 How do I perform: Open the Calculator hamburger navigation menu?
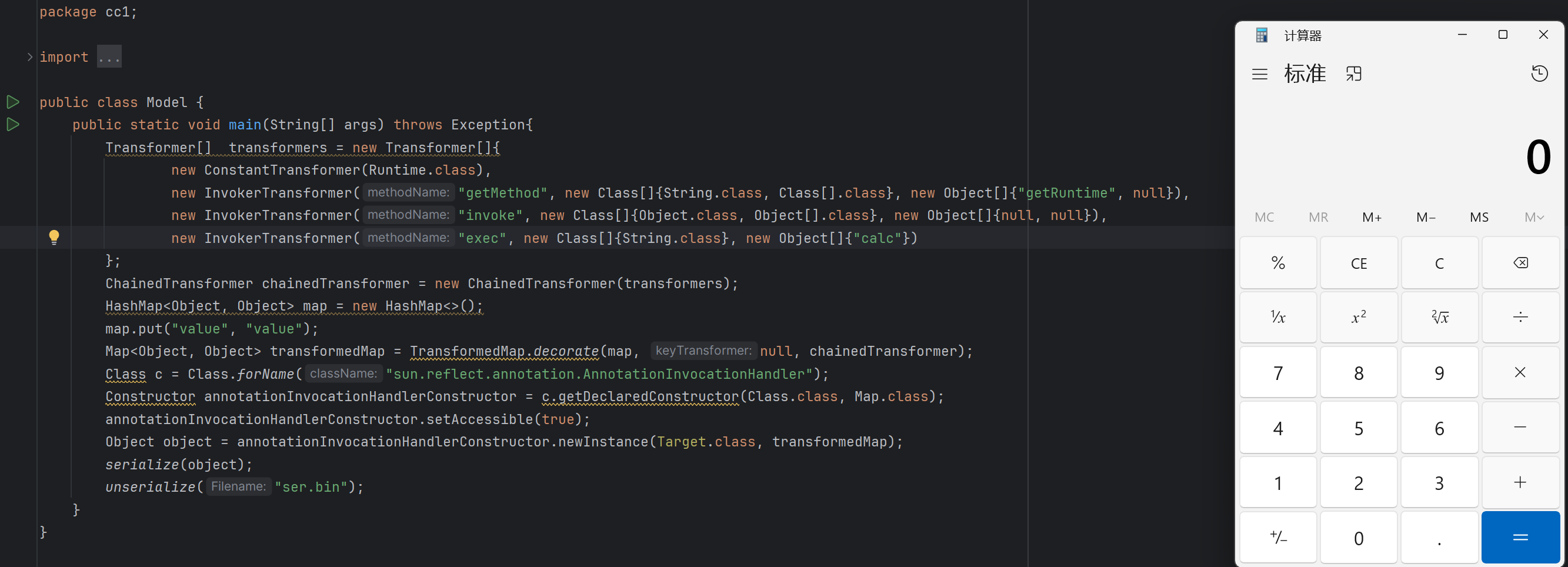click(1259, 74)
